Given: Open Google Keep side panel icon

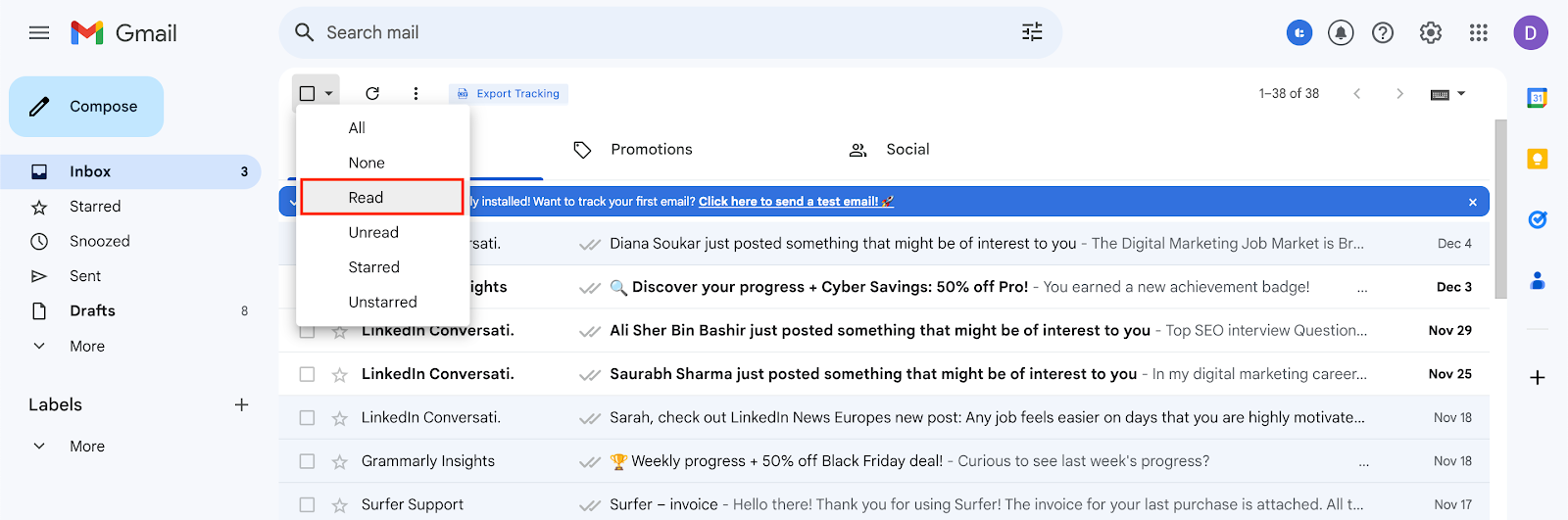Looking at the screenshot, I should (x=1538, y=159).
